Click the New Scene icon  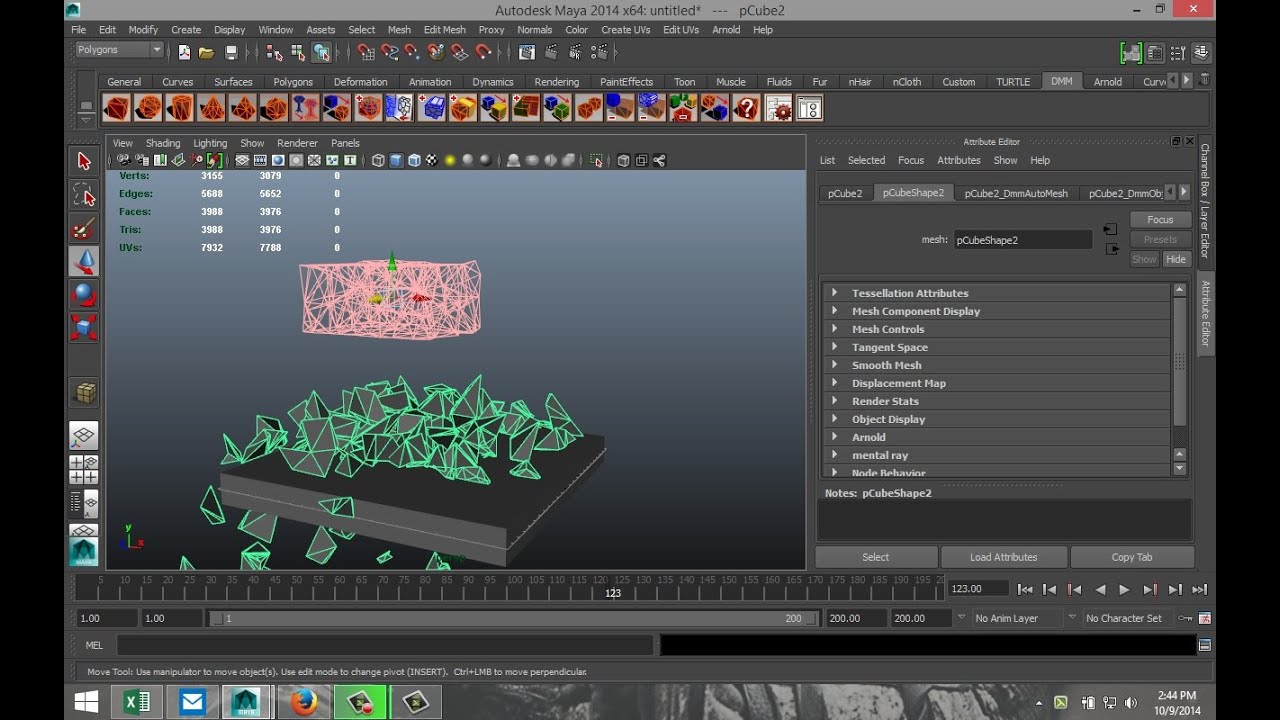[x=184, y=52]
